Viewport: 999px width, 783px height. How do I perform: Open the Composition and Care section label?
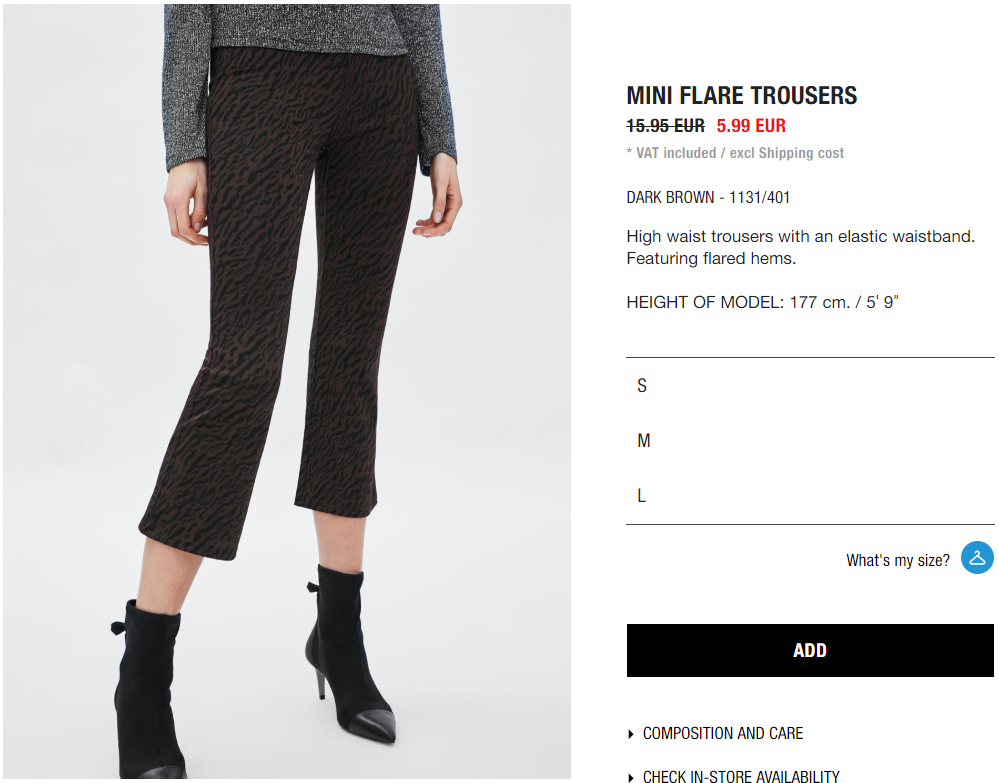coord(722,733)
